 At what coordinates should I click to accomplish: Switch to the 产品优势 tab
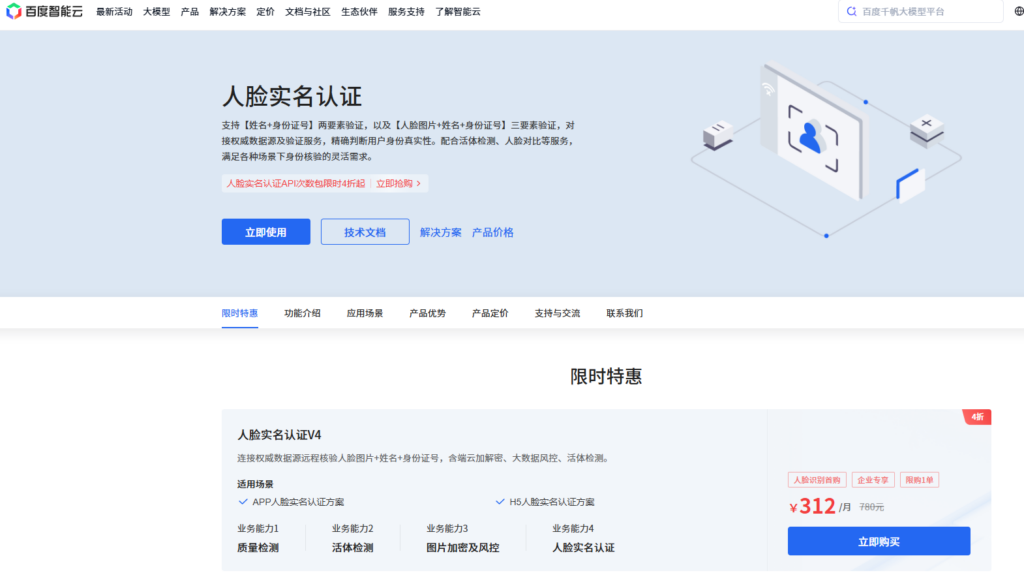coord(428,313)
